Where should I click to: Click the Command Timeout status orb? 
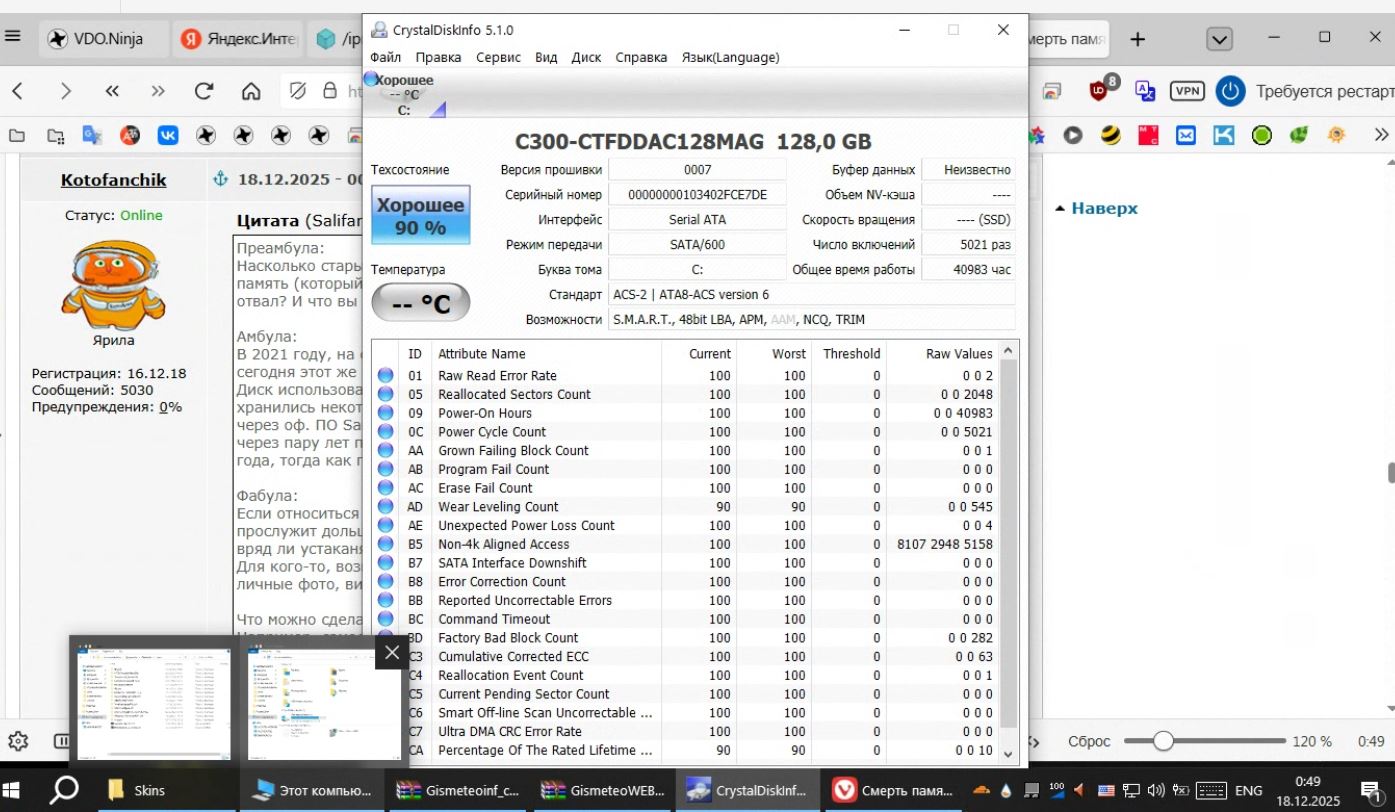click(x=385, y=619)
